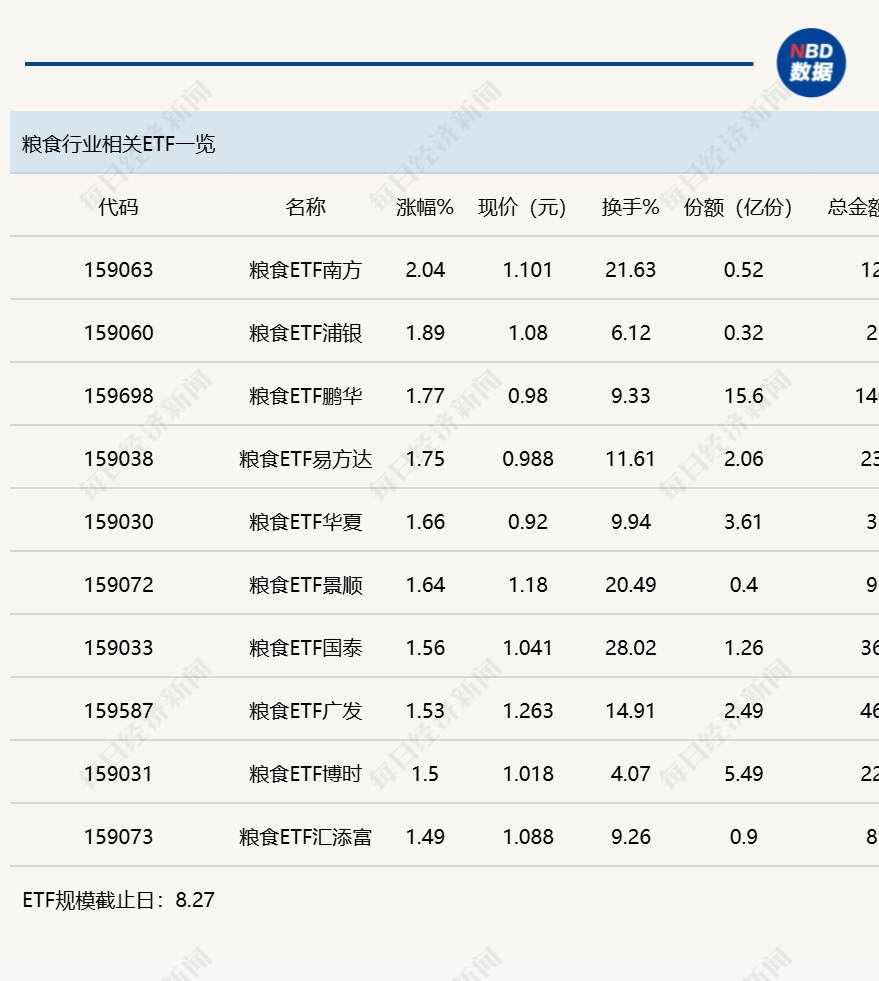Click gain value 1.66
This screenshot has height=981, width=879.
425,522
